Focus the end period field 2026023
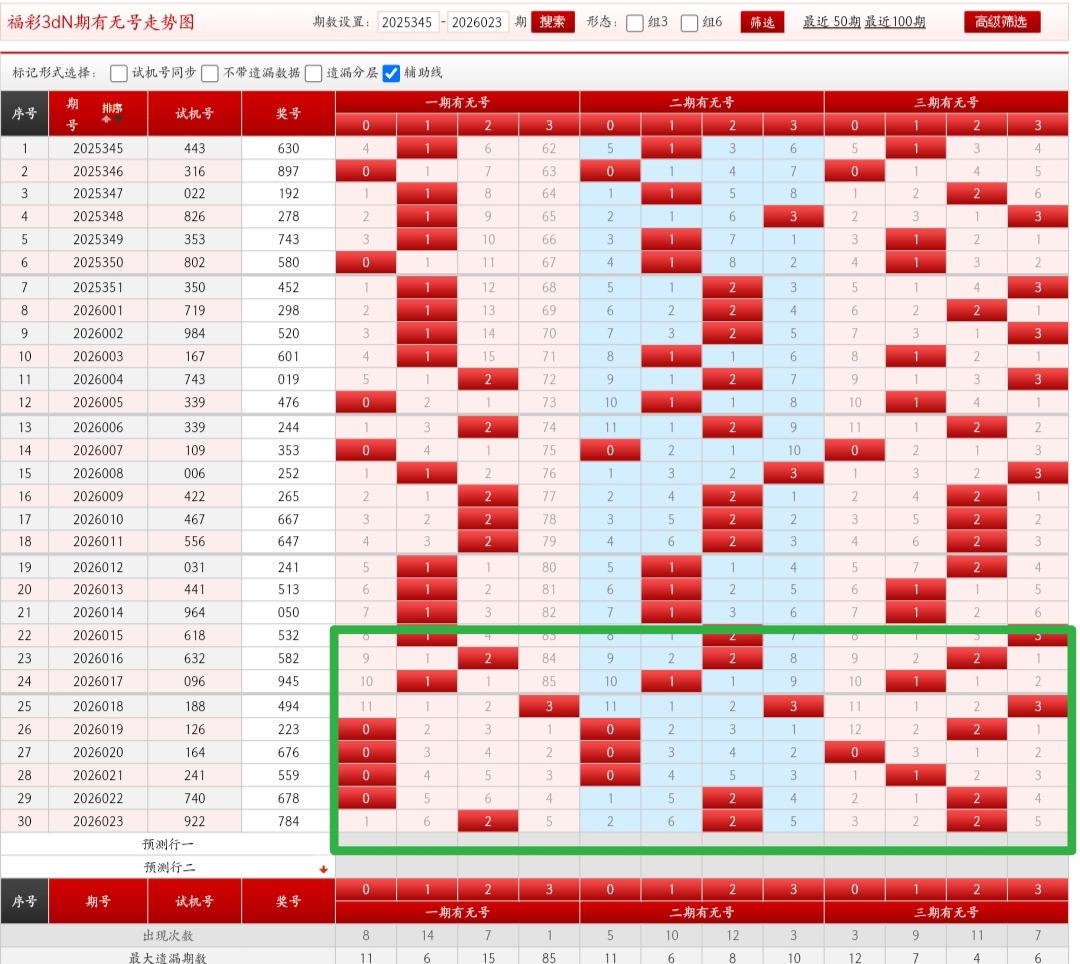1080x964 pixels. coord(477,22)
